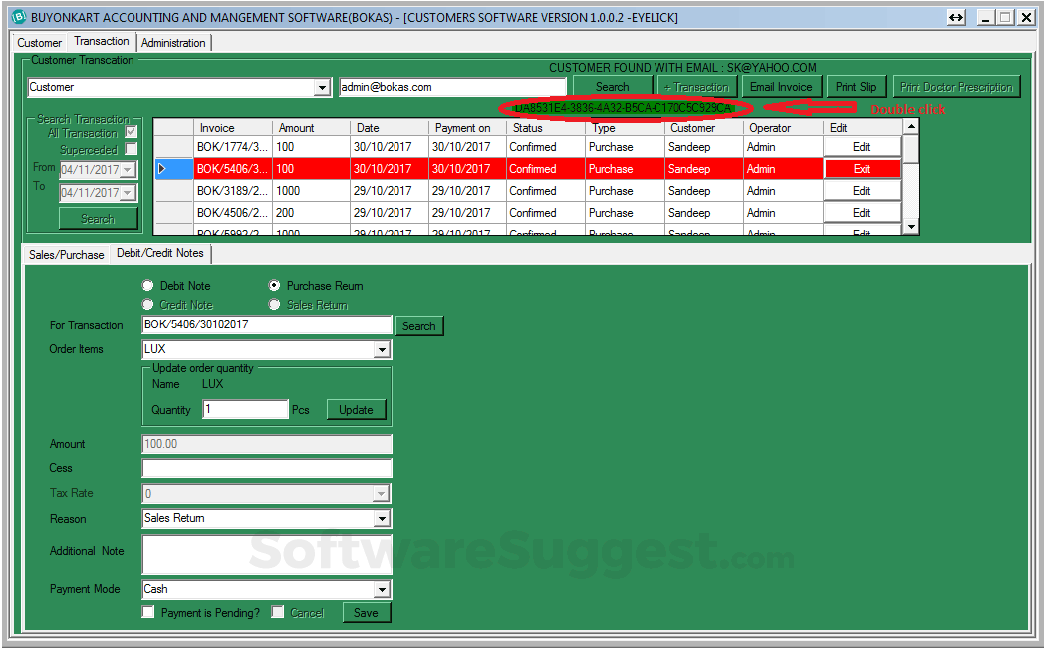Click the Quantity input field
1044x648 pixels.
(x=245, y=410)
